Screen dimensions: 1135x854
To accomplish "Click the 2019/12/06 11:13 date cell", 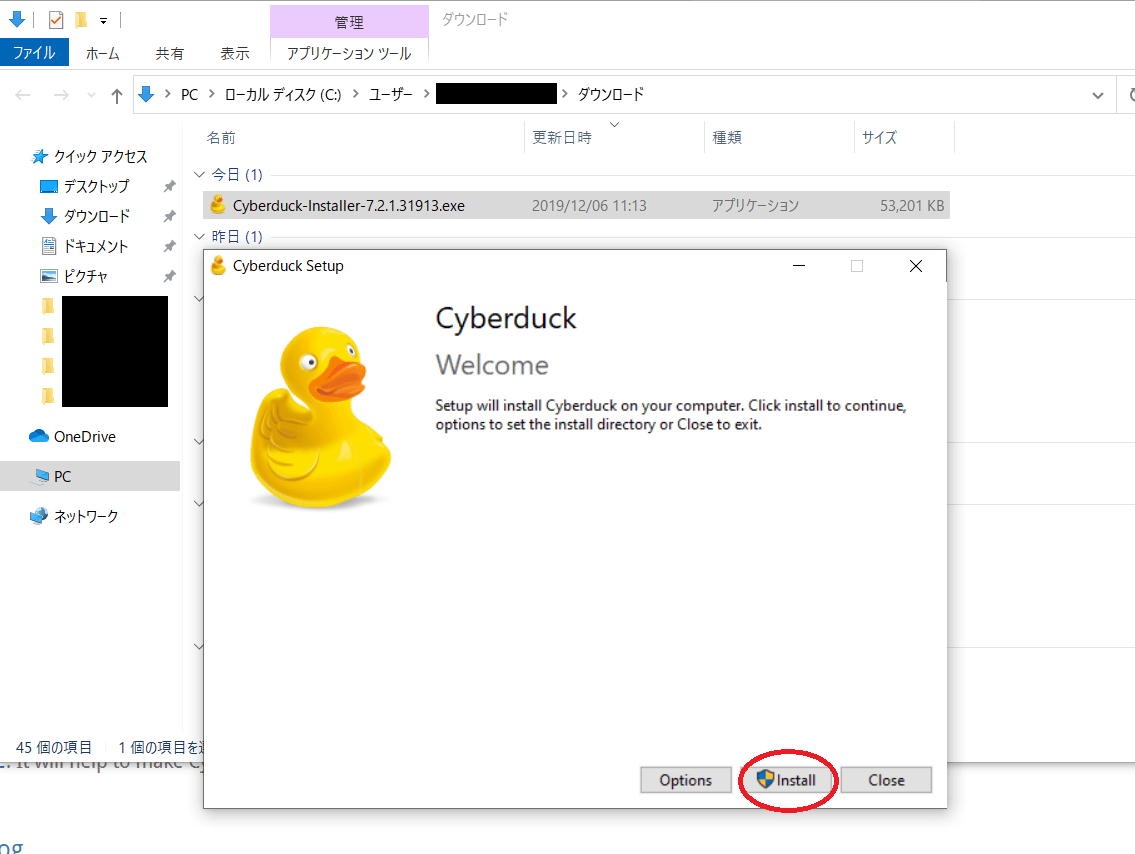I will coord(589,206).
